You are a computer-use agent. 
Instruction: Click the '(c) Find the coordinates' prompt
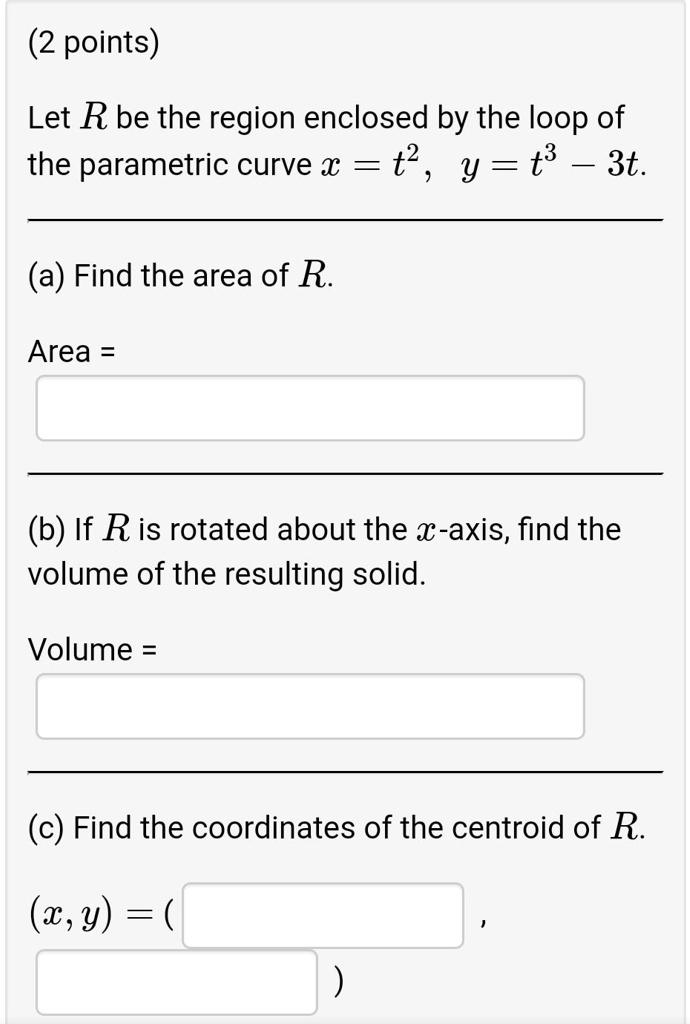tap(334, 826)
